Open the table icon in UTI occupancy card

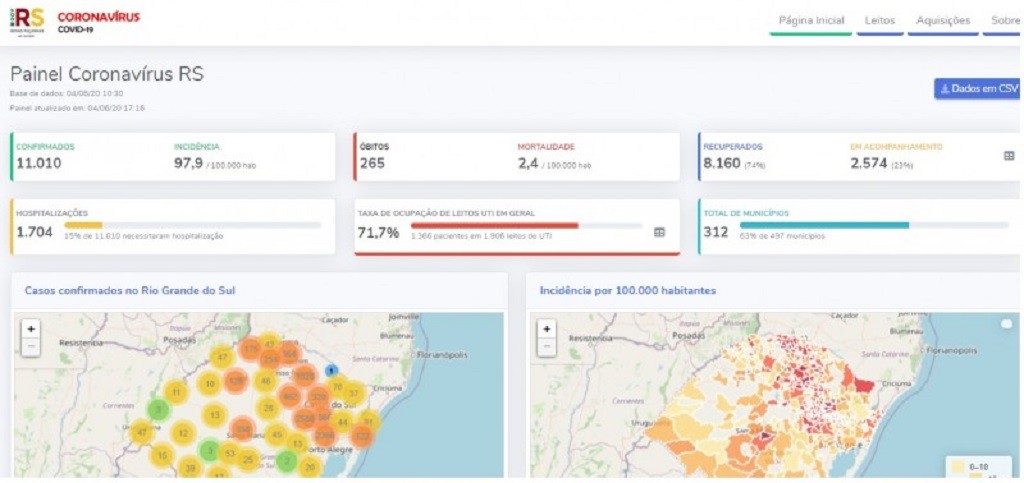pos(659,232)
